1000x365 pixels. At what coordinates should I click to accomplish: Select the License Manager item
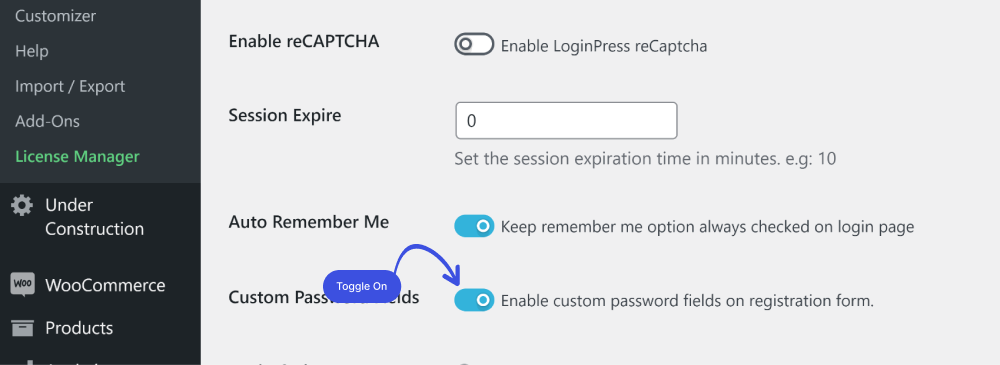pyautogui.click(x=77, y=156)
